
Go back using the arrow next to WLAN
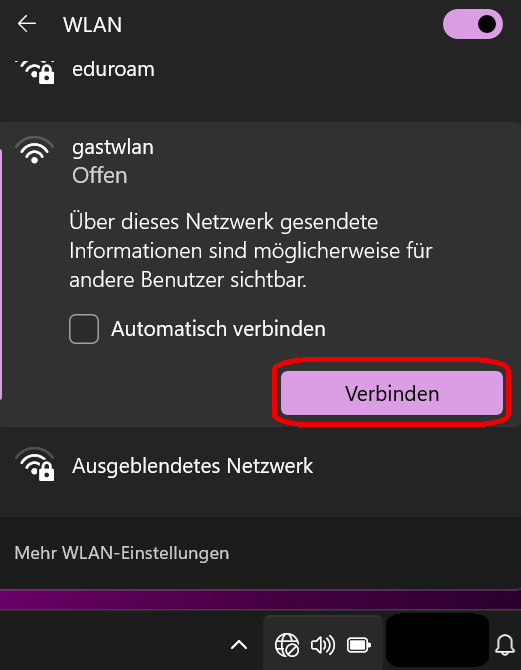click(26, 24)
